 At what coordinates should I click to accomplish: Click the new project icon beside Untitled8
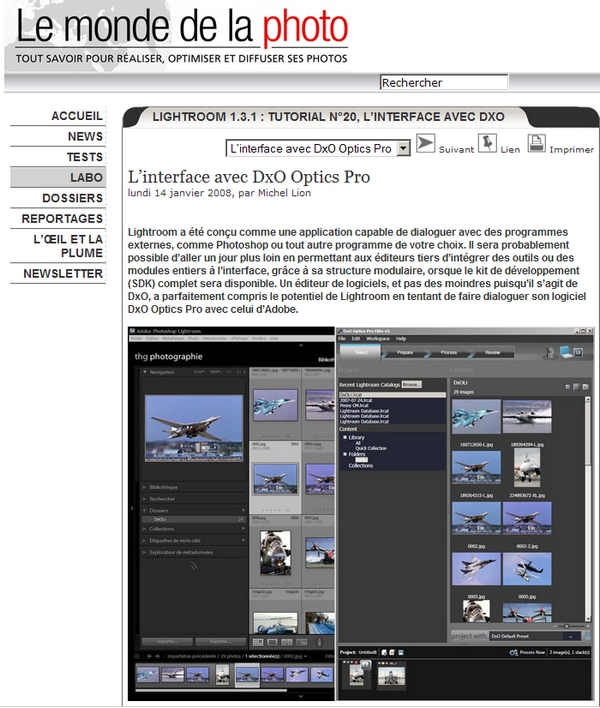pos(384,652)
